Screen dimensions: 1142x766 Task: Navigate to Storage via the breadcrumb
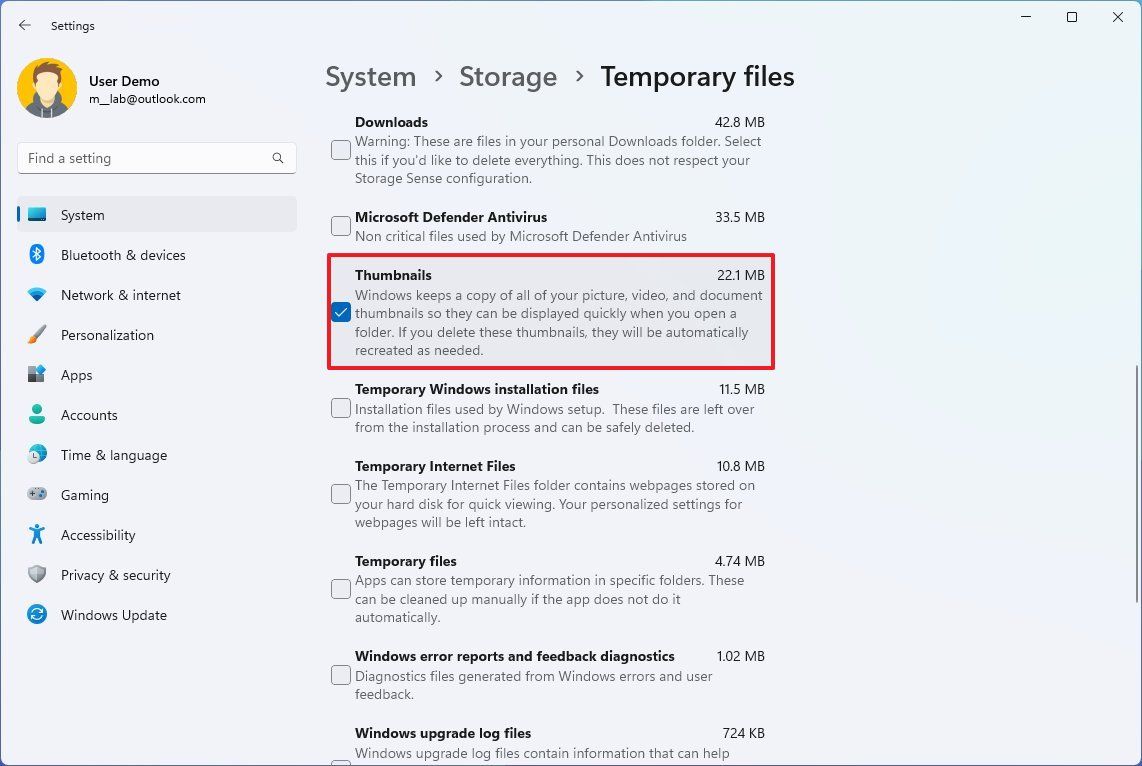pyautogui.click(x=508, y=76)
